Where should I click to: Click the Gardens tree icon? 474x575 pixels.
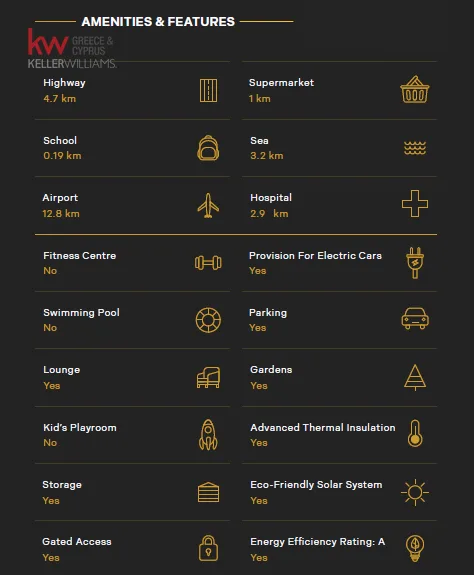[415, 377]
